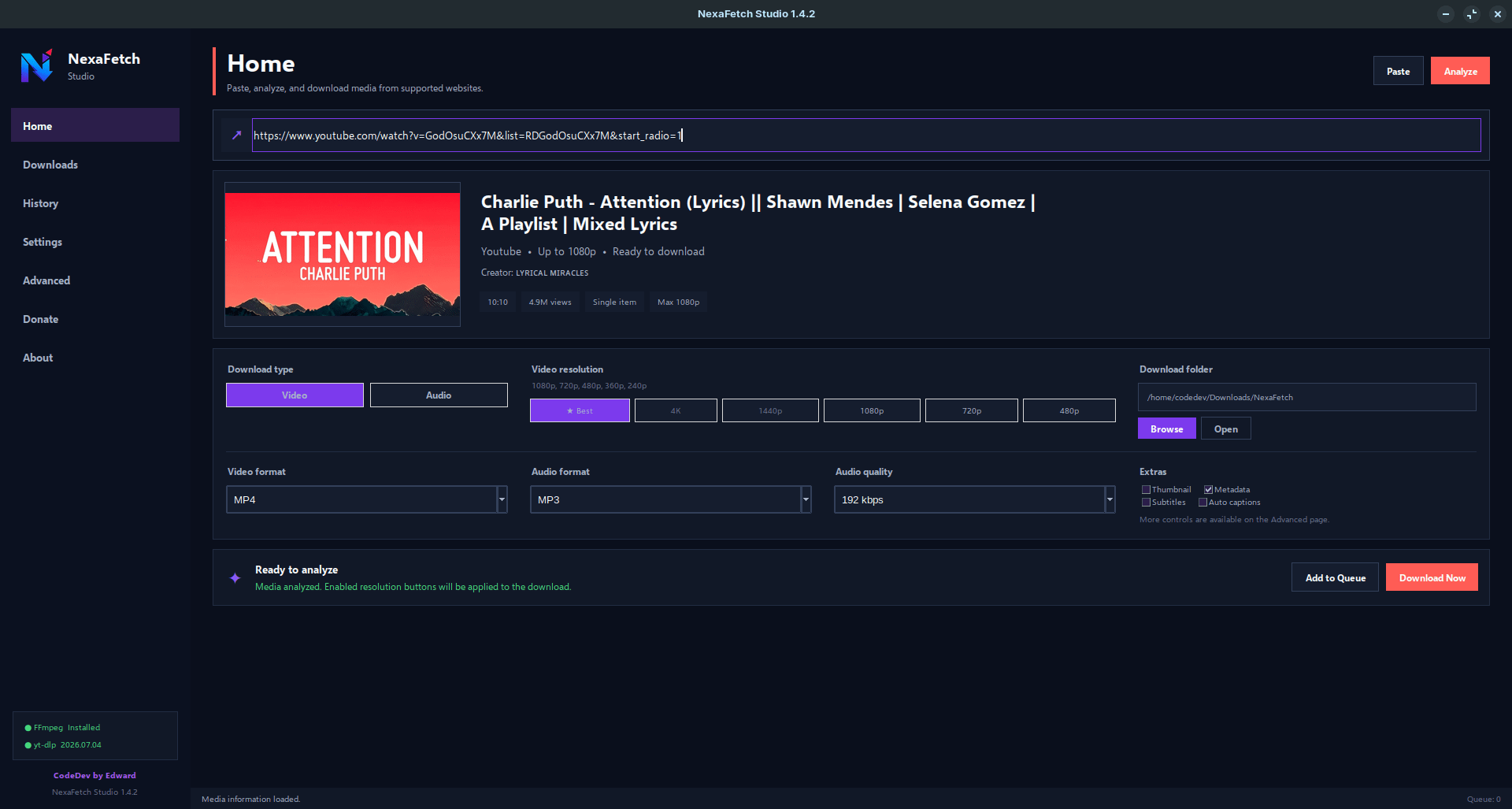
Task: Switch download type to Audio
Action: tap(439, 395)
